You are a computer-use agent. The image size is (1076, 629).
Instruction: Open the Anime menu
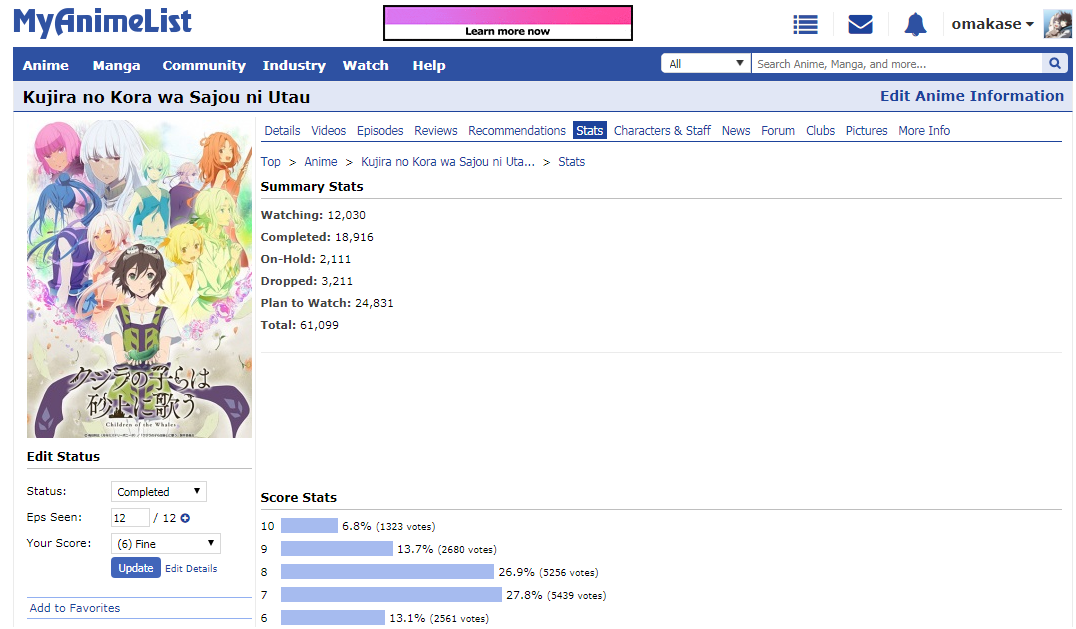tap(45, 65)
